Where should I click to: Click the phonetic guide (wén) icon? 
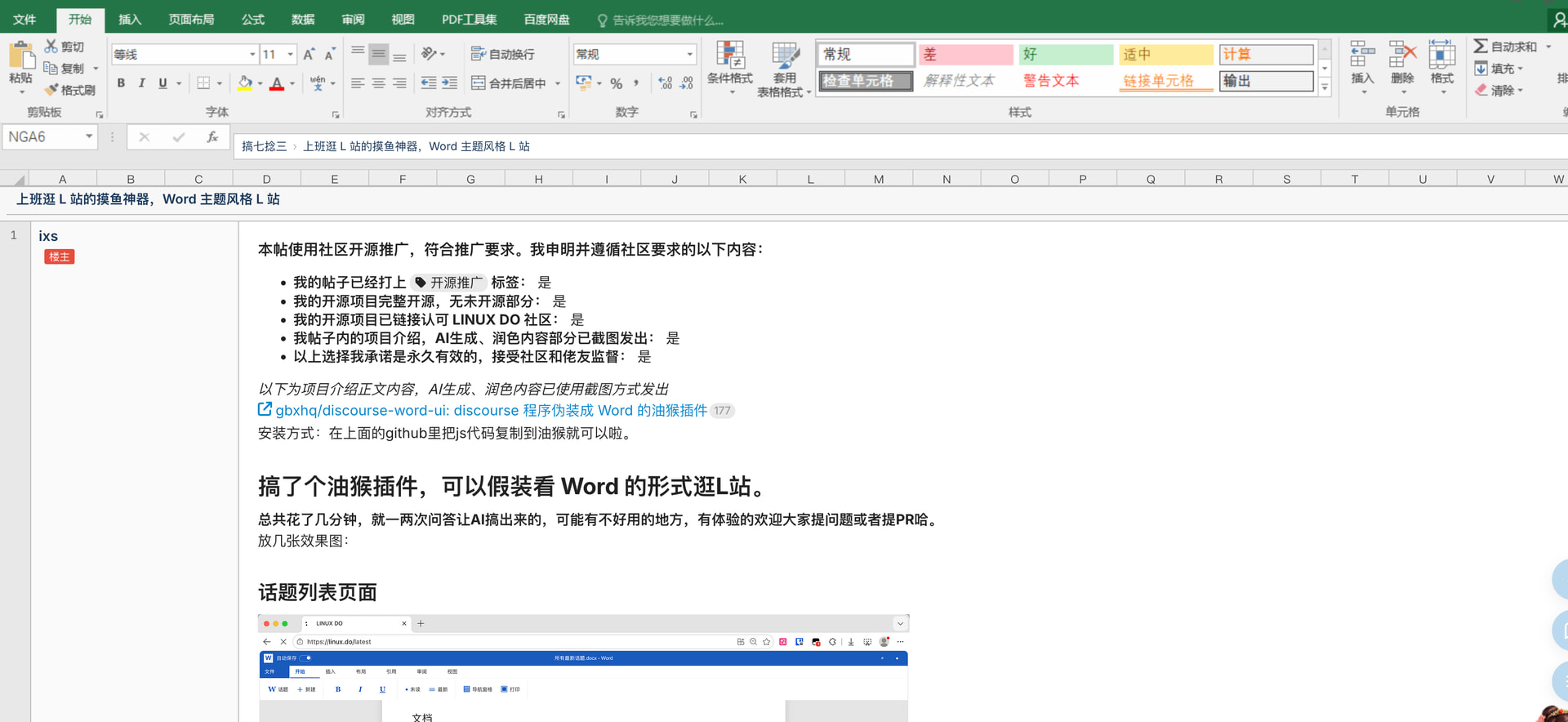click(318, 83)
